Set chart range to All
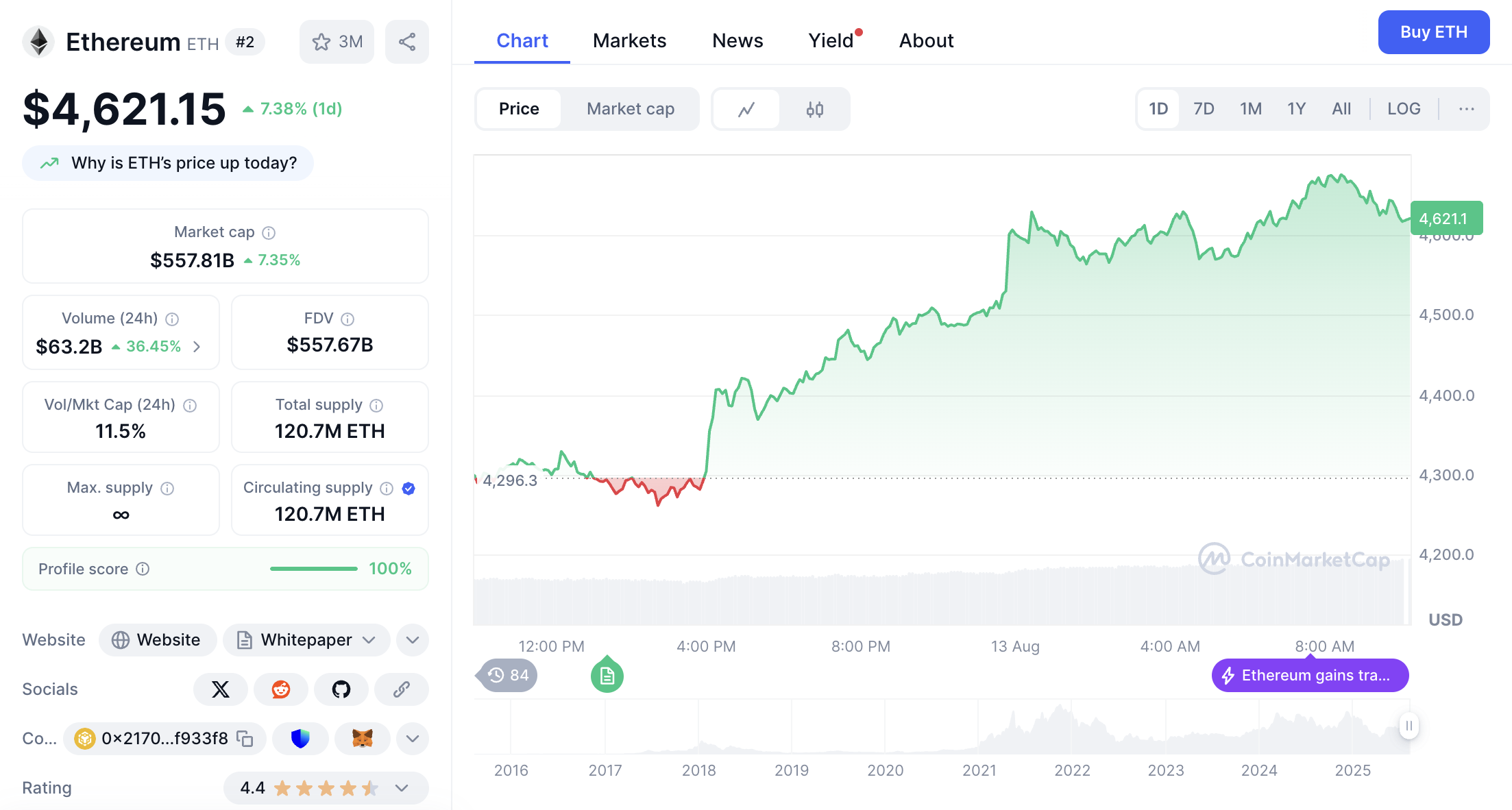1512x810 pixels. (1341, 109)
